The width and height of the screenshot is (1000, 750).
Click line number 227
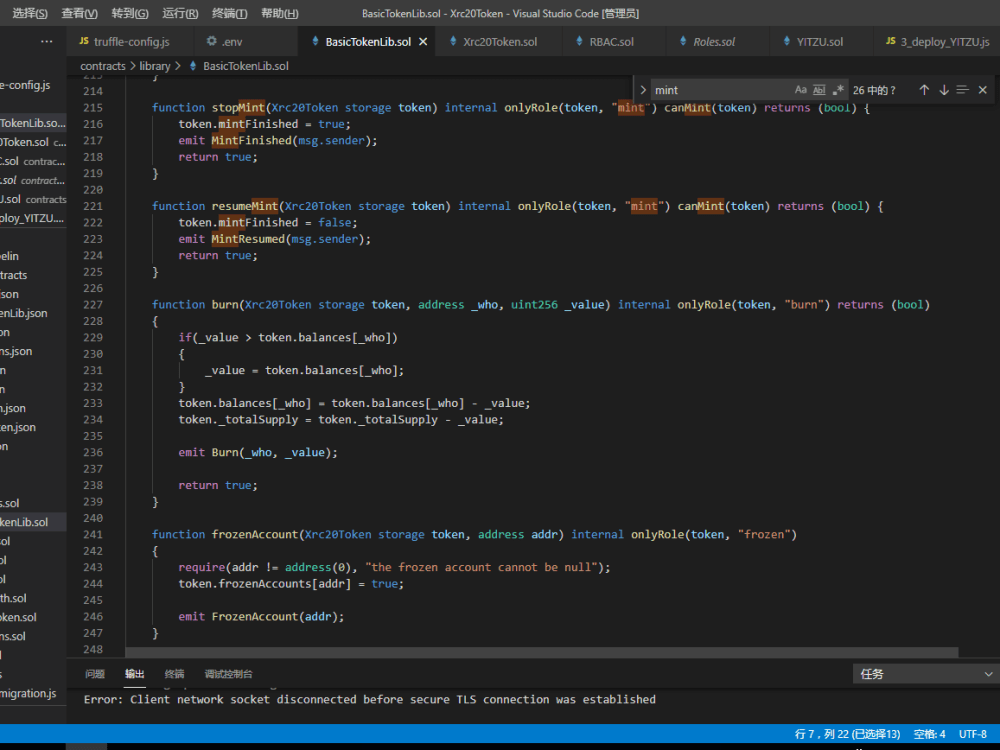click(92, 305)
